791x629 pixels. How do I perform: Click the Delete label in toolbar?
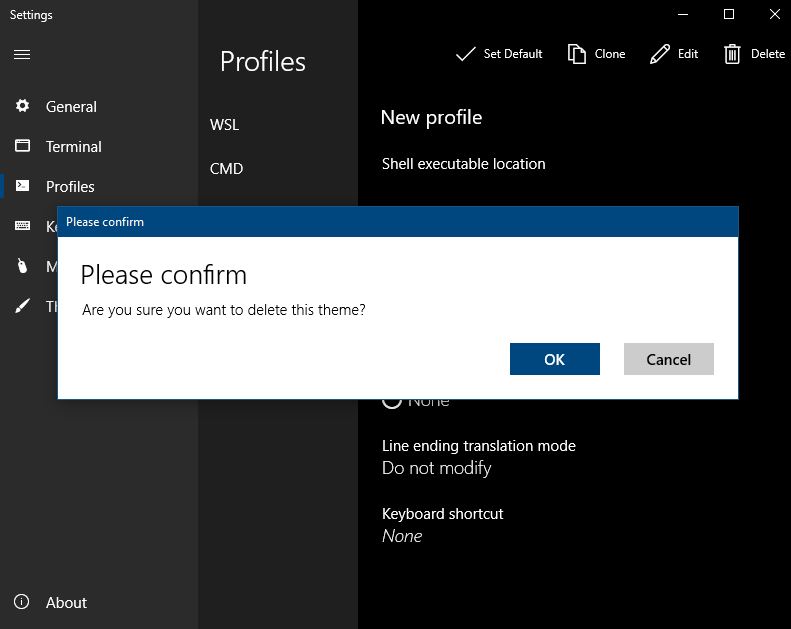pyautogui.click(x=767, y=54)
